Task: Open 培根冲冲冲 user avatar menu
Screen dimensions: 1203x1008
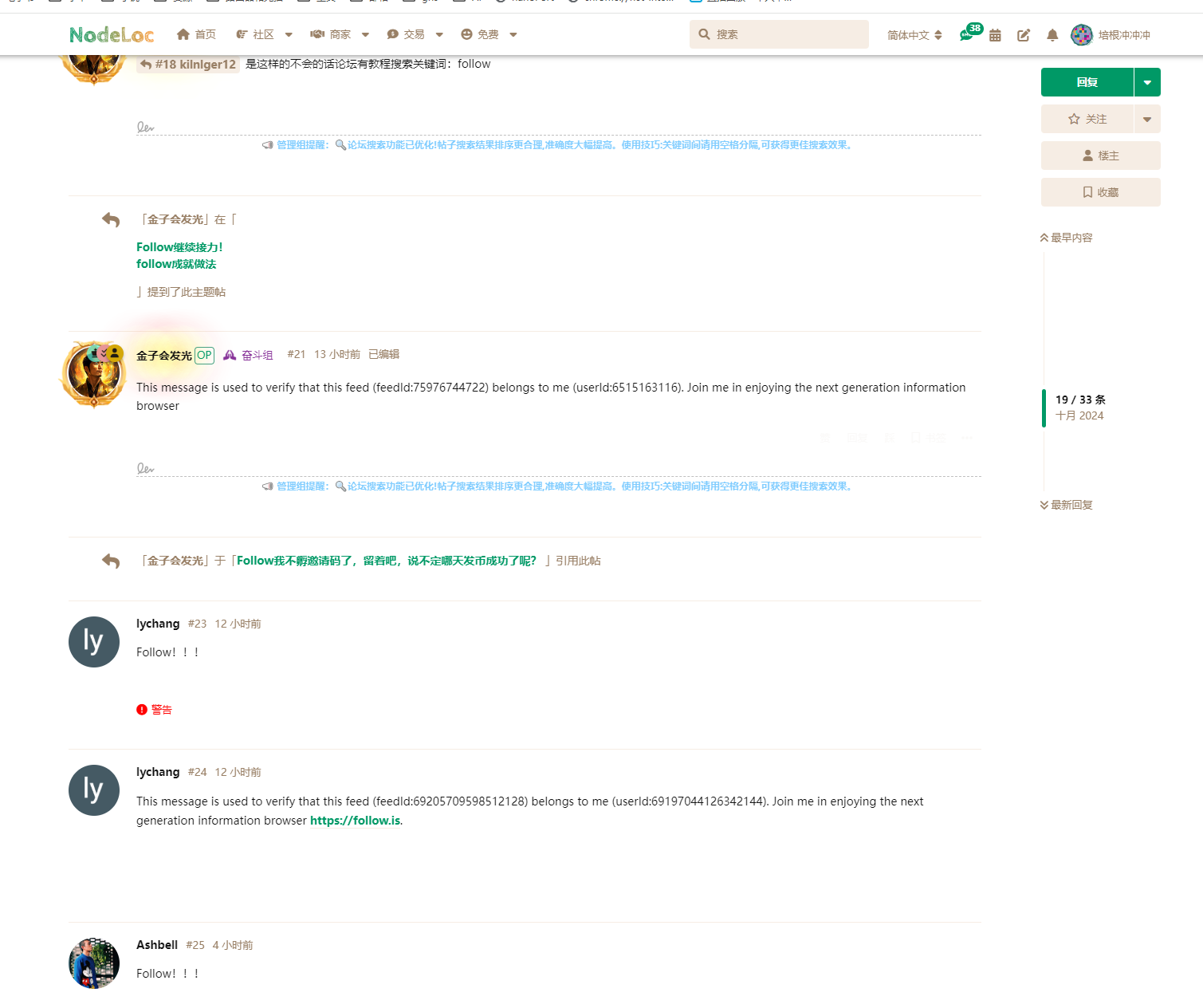Action: coord(1111,35)
